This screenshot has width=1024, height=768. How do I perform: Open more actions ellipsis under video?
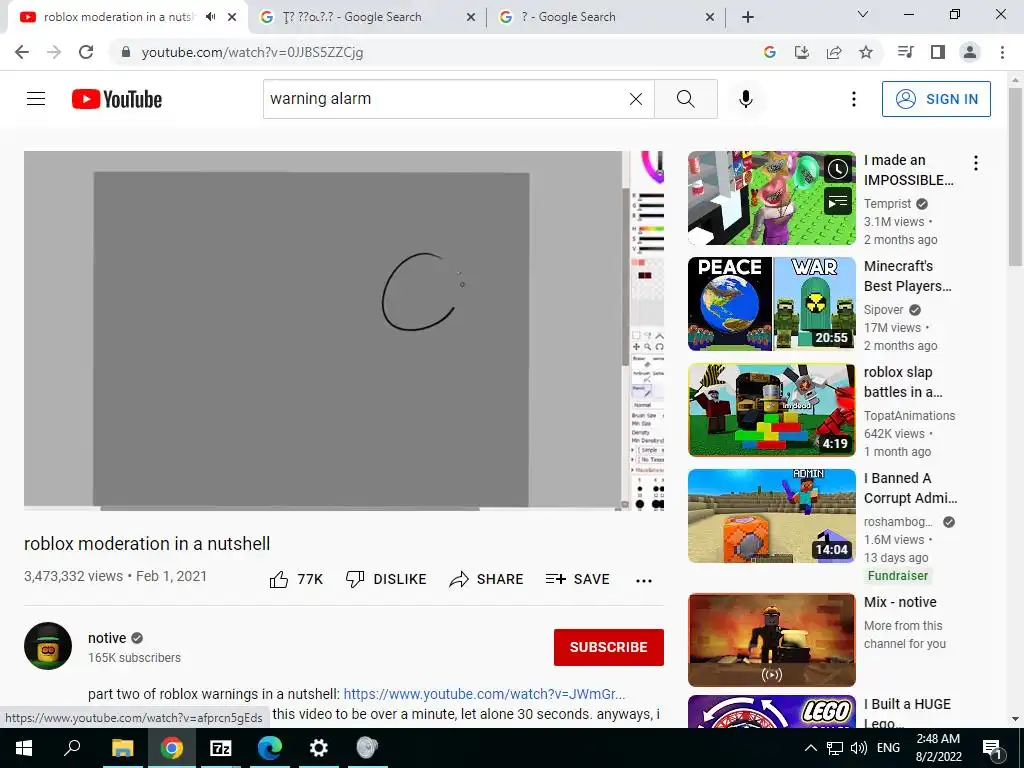[x=644, y=581]
